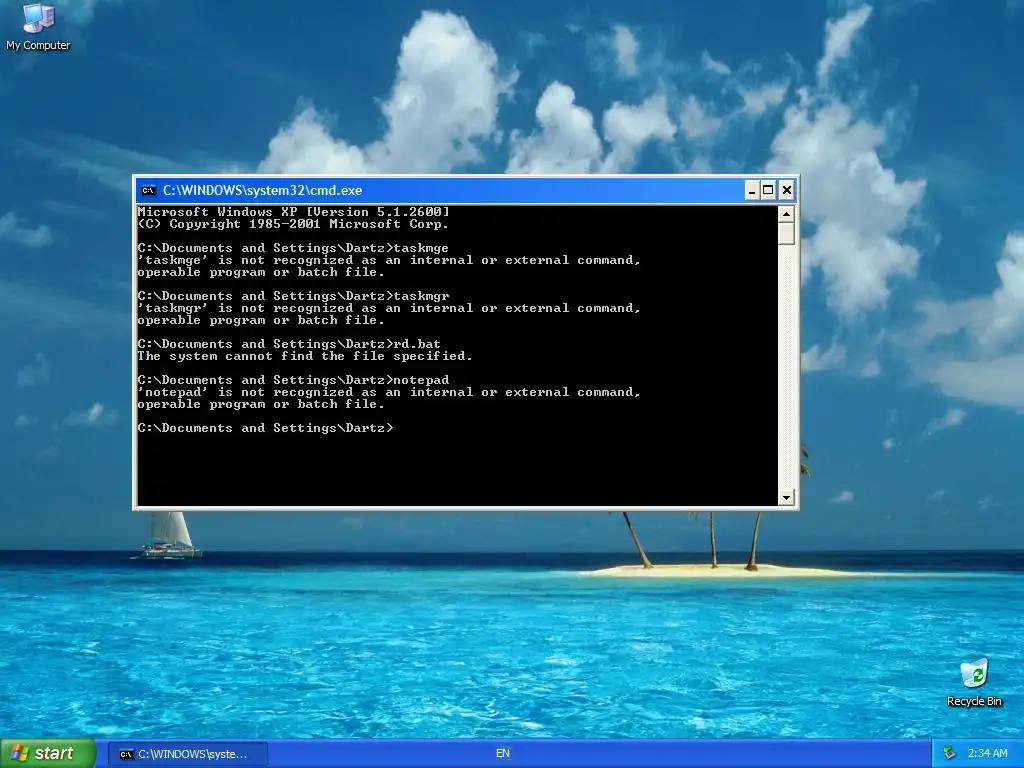
Task: Click the scrollbar down arrow in cmd window
Action: 786,498
